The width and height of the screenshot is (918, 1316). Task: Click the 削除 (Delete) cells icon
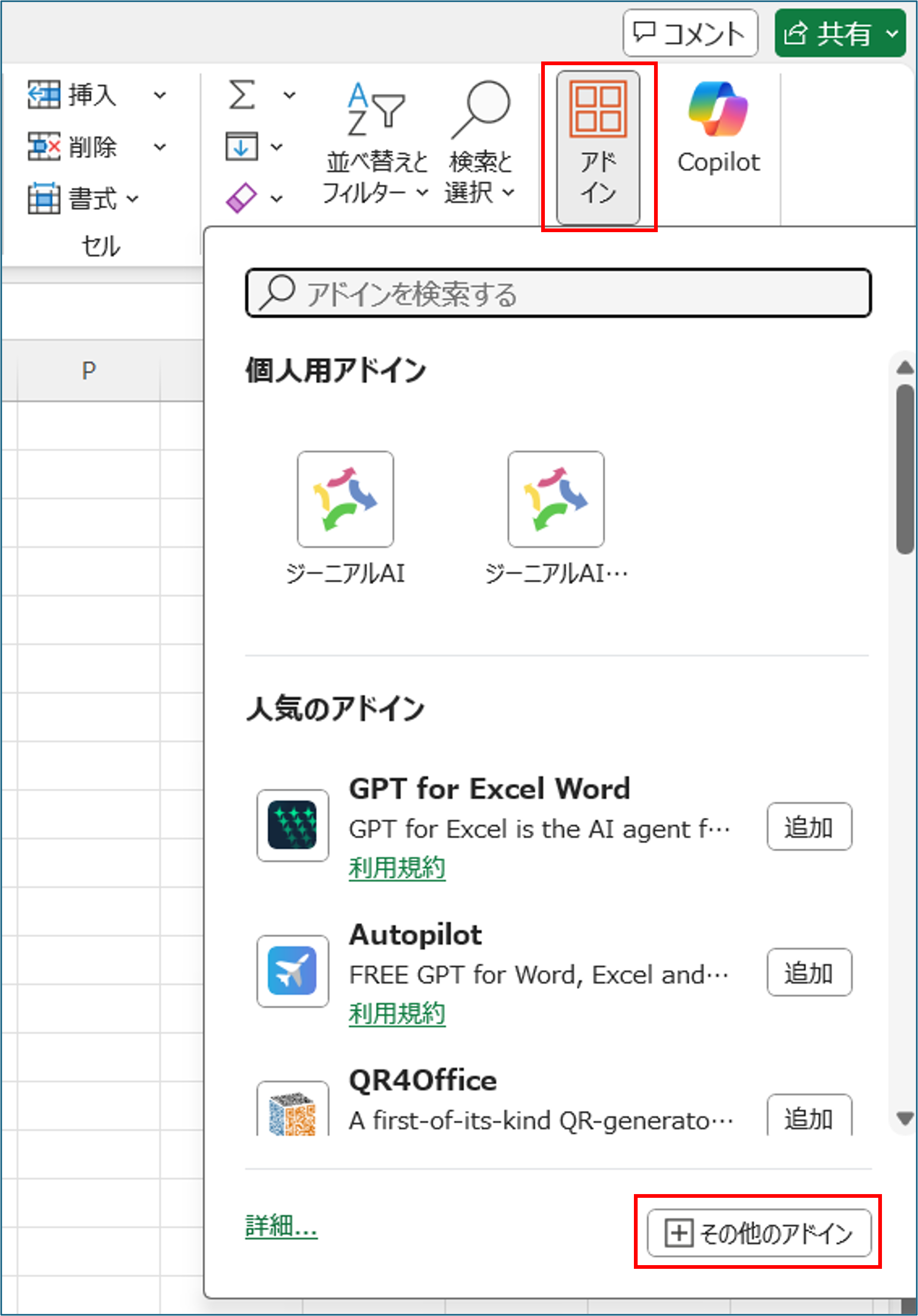[43, 147]
